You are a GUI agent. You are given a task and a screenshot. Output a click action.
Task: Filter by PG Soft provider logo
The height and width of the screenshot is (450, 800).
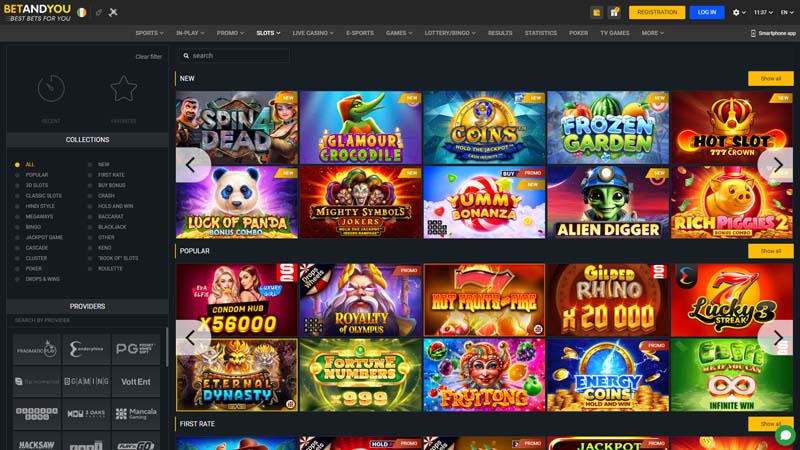coord(136,349)
